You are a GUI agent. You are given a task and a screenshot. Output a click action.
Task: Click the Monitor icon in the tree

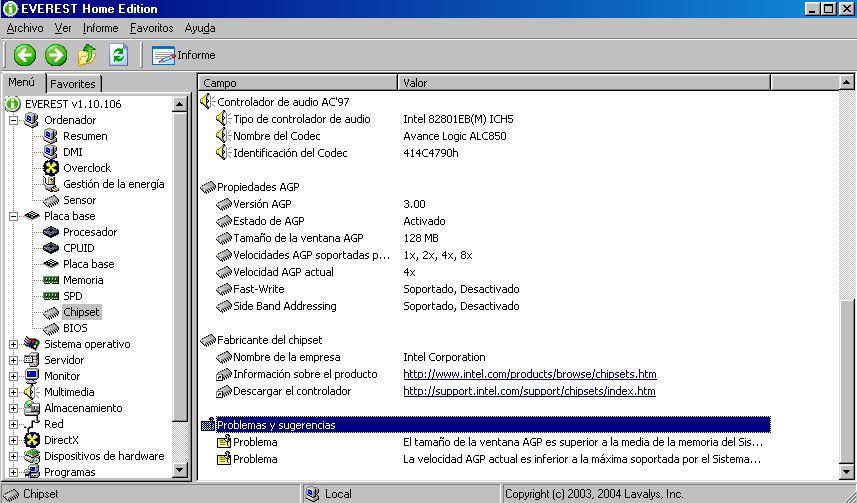[32, 376]
